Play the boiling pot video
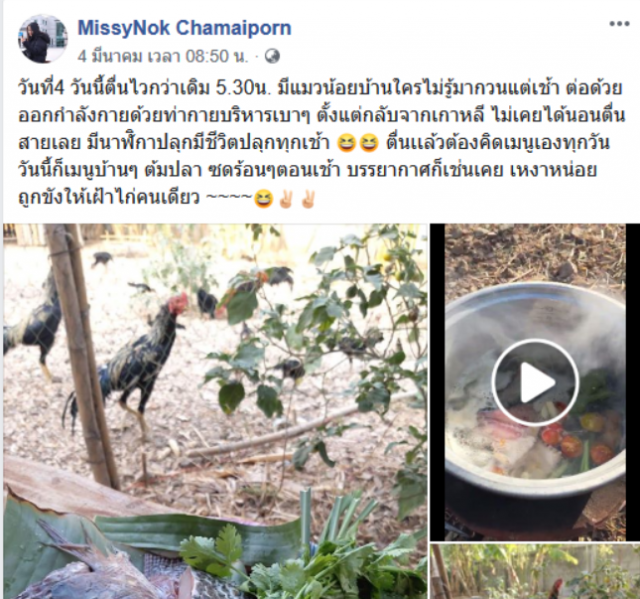The width and height of the screenshot is (640, 599). click(x=535, y=382)
